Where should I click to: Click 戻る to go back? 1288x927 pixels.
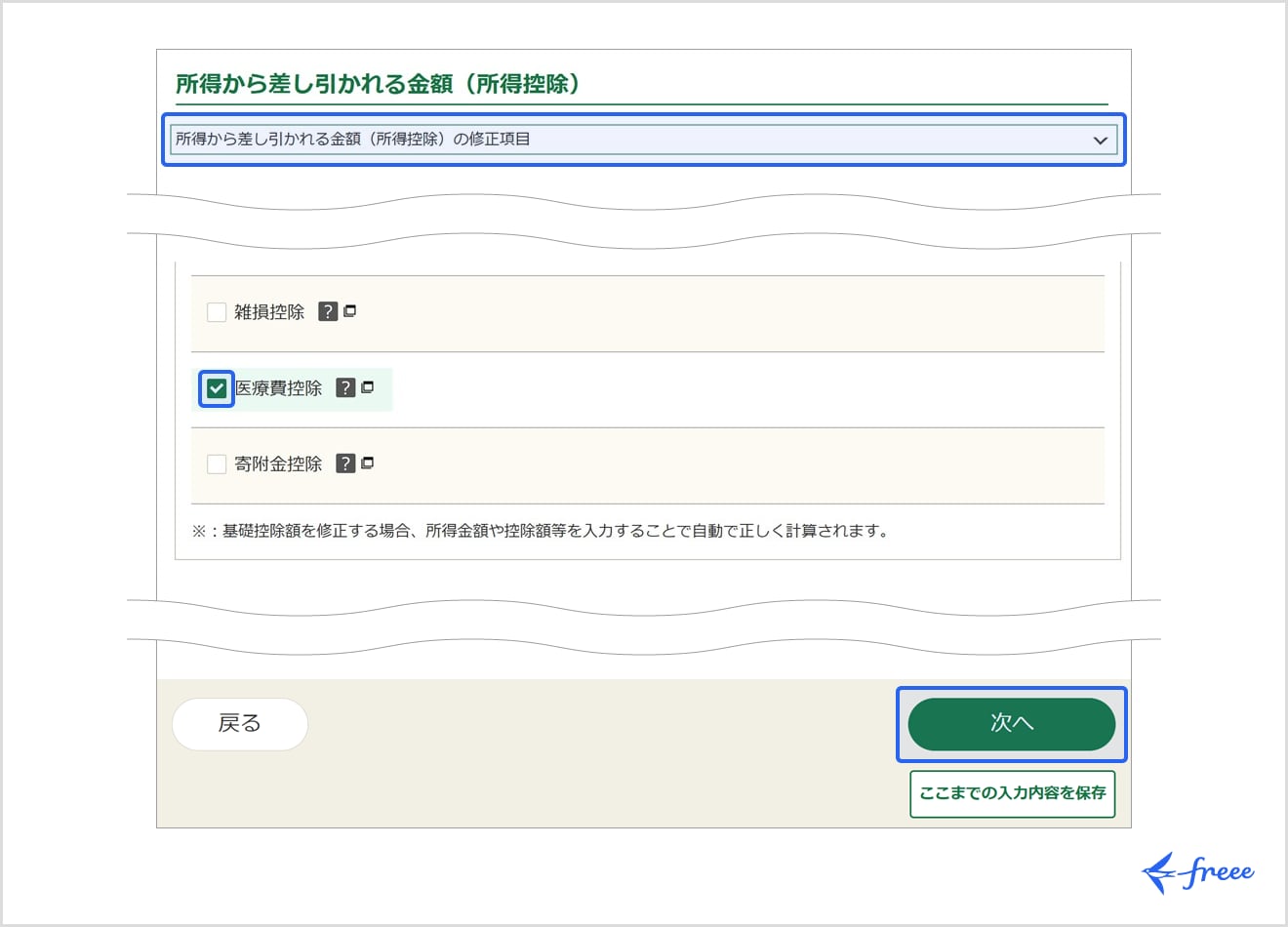[240, 724]
